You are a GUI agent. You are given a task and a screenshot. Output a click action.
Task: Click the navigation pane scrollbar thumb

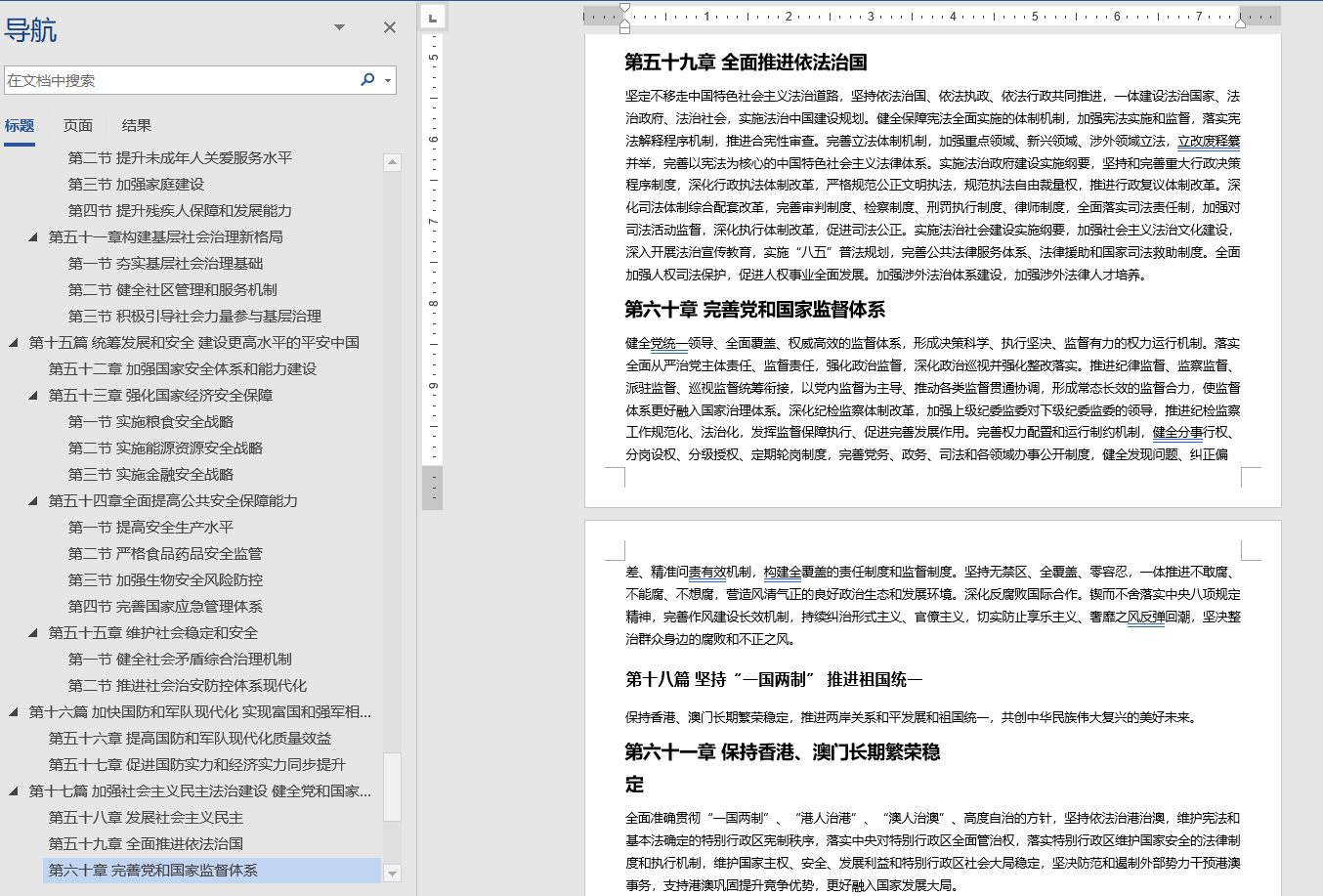click(x=392, y=787)
